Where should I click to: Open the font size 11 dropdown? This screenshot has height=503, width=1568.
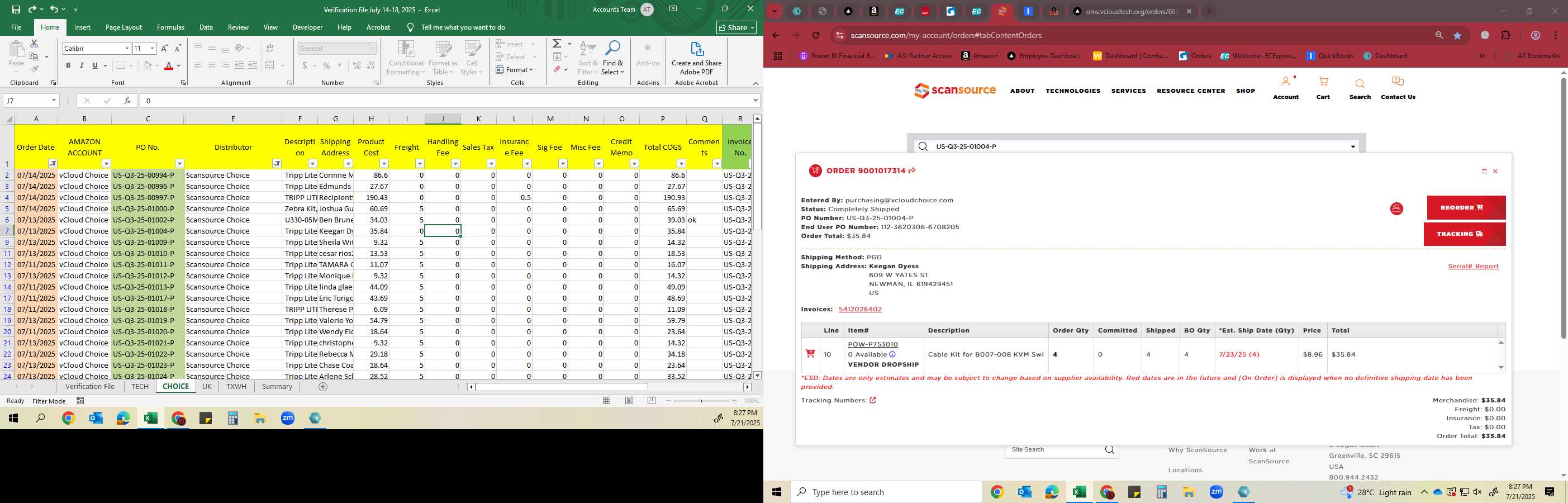[152, 48]
